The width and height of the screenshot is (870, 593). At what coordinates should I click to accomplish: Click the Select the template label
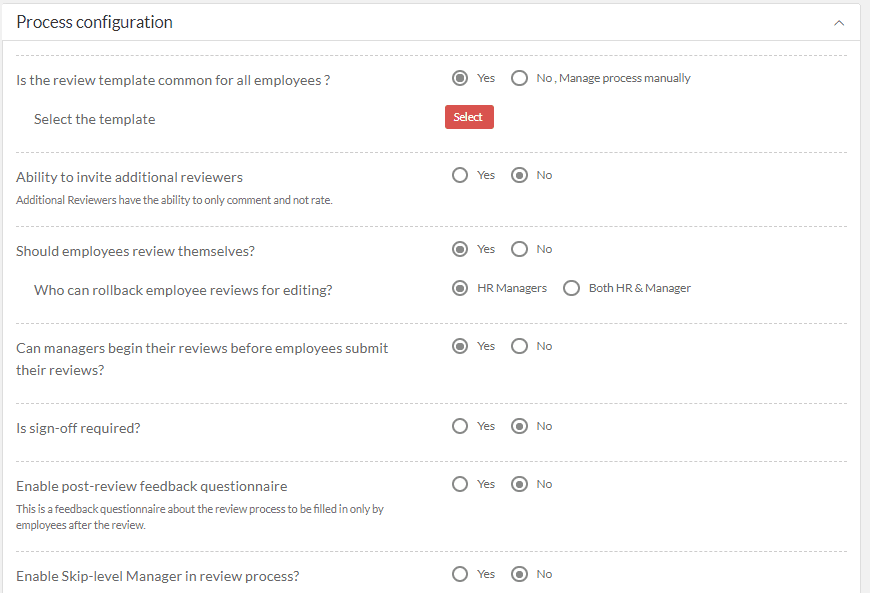(x=94, y=119)
